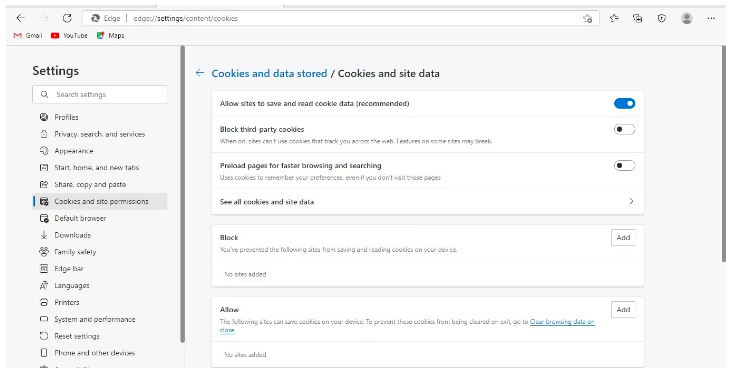Click the browser back arrow

[x=20, y=18]
